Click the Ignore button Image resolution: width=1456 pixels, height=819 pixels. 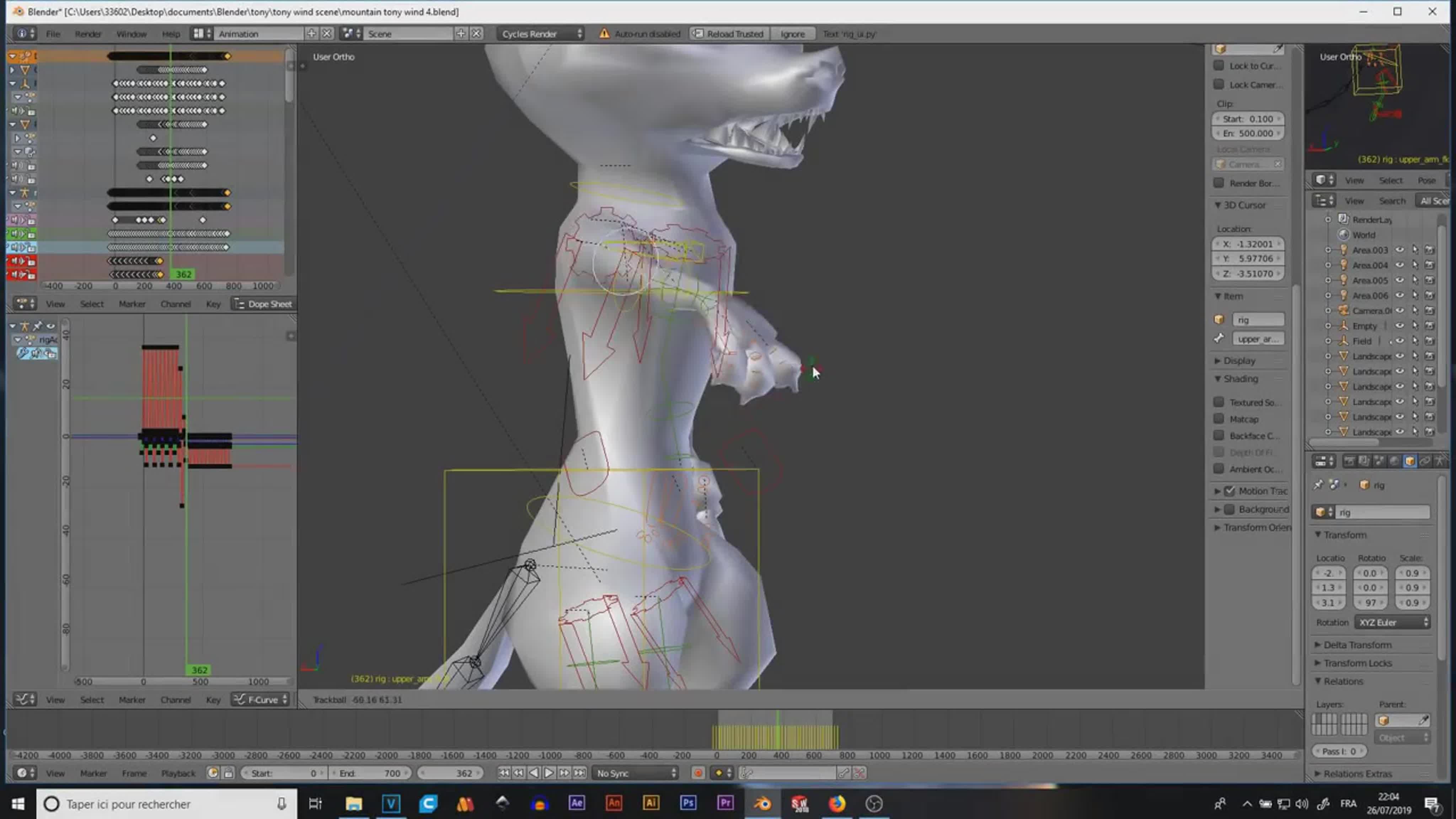click(x=792, y=34)
